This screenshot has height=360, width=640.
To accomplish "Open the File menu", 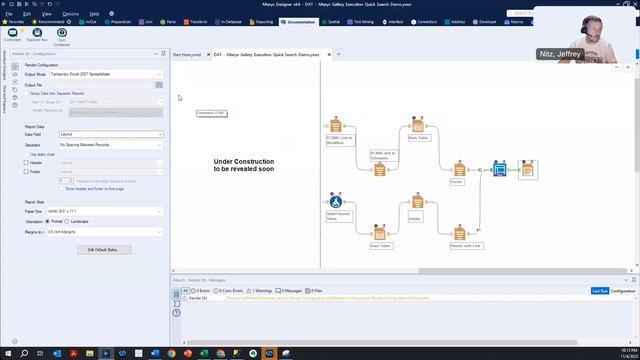I will pyautogui.click(x=9, y=14).
